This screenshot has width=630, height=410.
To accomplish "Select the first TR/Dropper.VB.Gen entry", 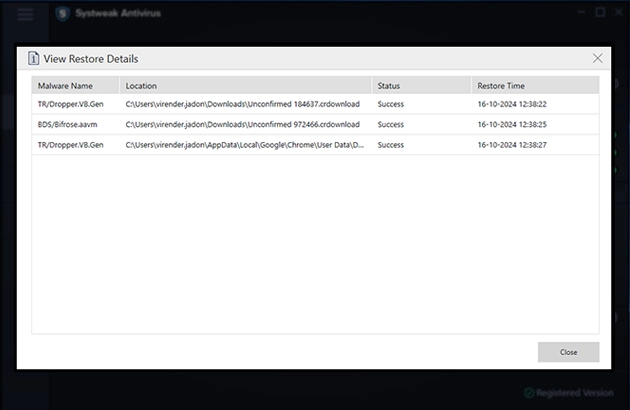I will [x=71, y=104].
